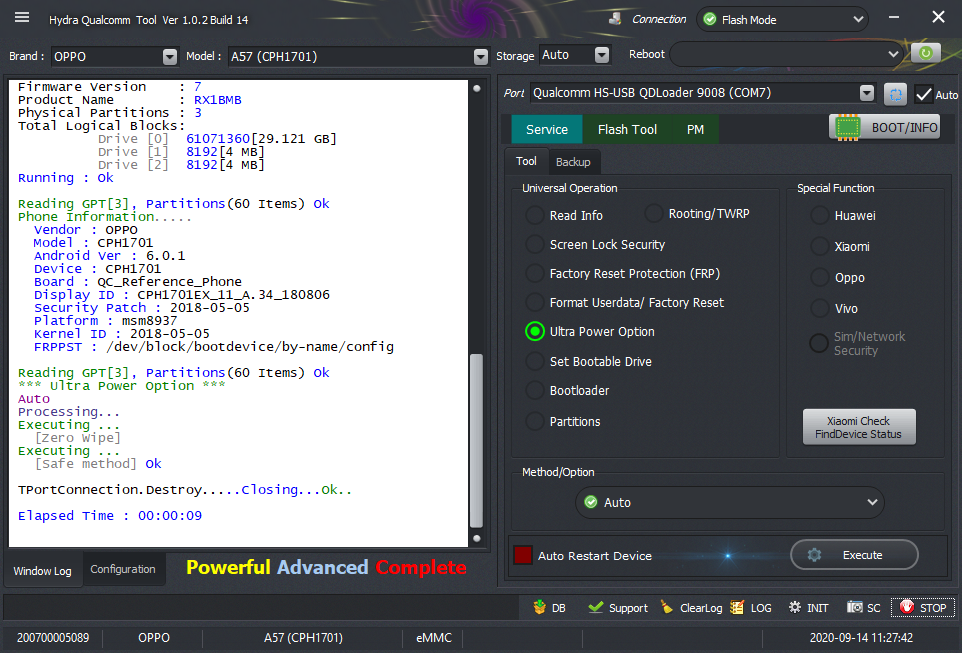Click scroll-to-bottom dot on log
Image resolution: width=962 pixels, height=653 pixels.
point(477,538)
